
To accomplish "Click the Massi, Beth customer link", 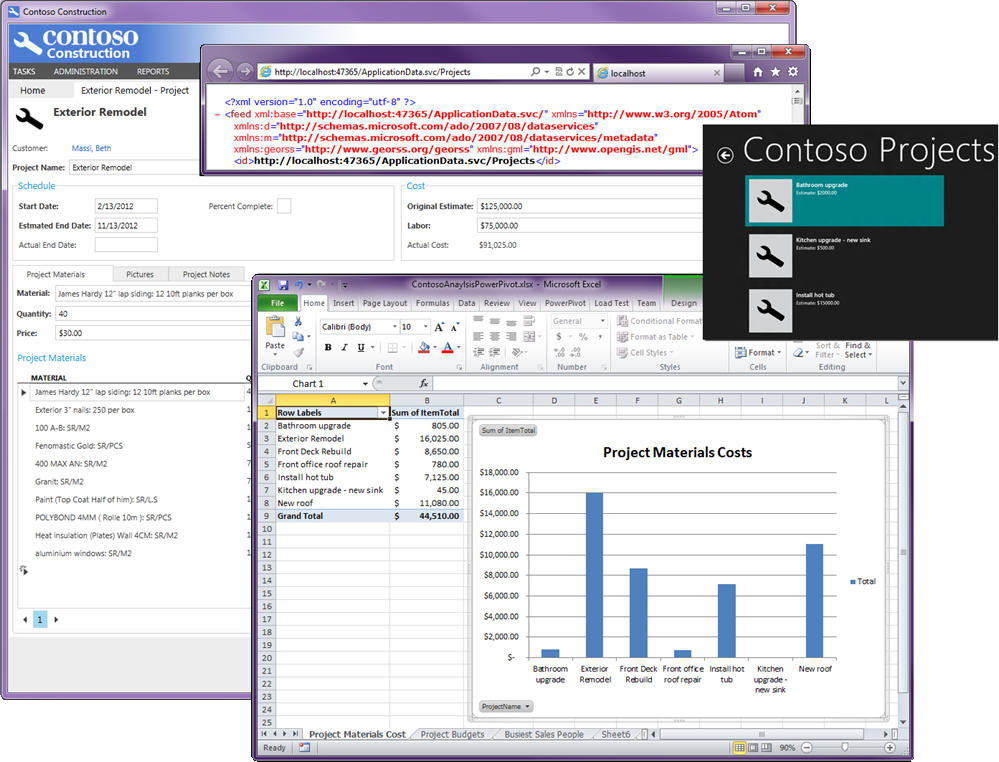I will click(90, 148).
